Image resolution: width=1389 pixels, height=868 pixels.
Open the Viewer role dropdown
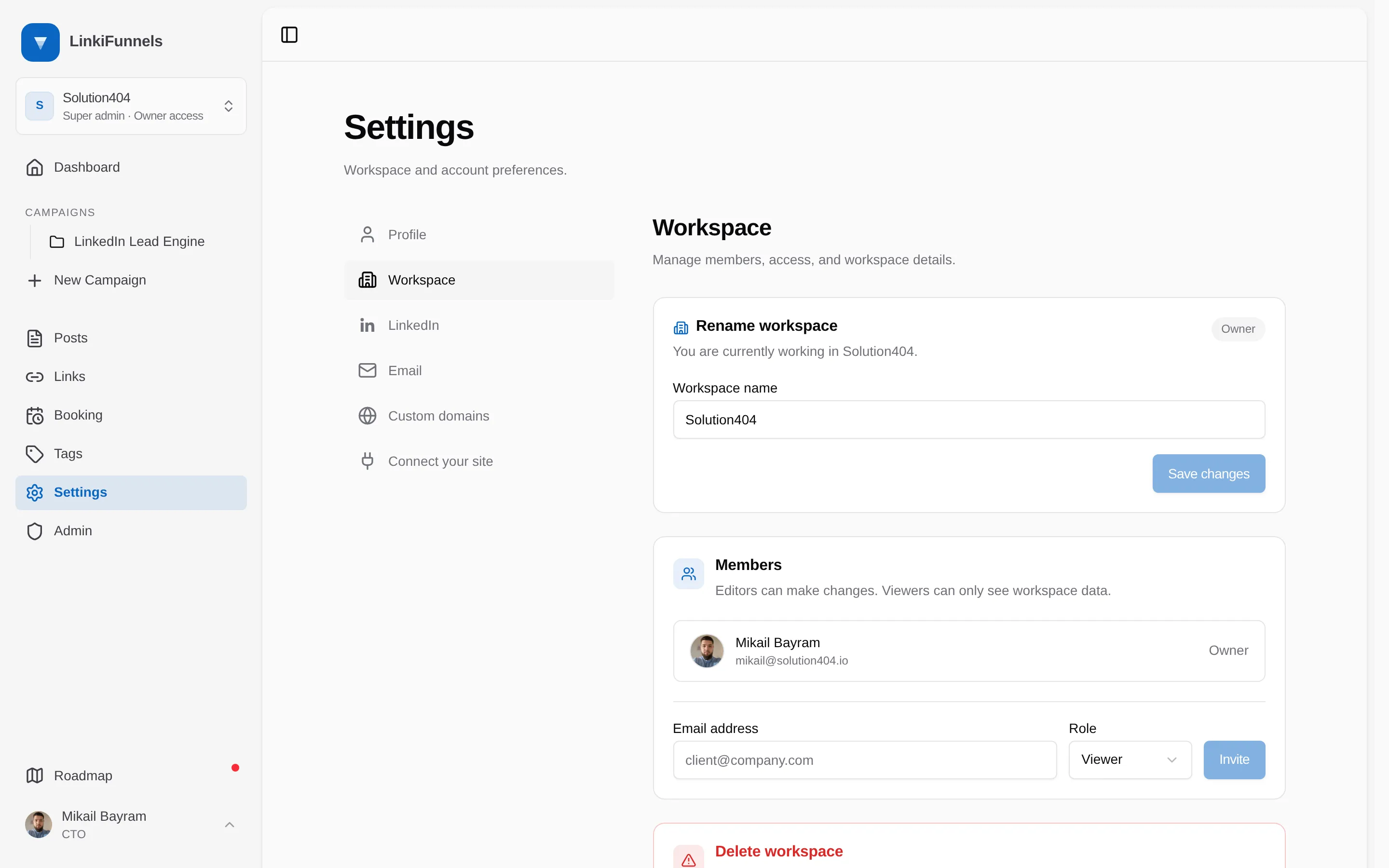1130,759
